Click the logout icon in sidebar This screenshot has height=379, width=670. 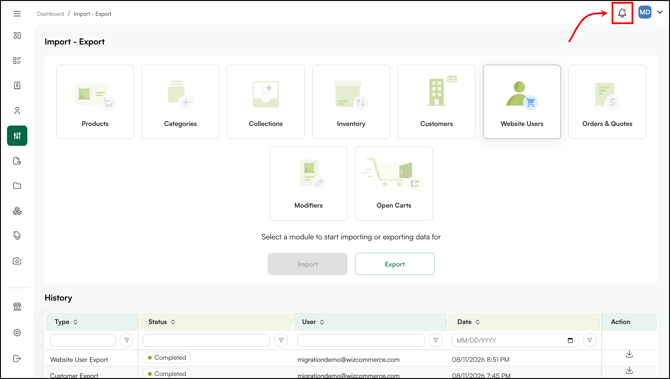(17, 358)
